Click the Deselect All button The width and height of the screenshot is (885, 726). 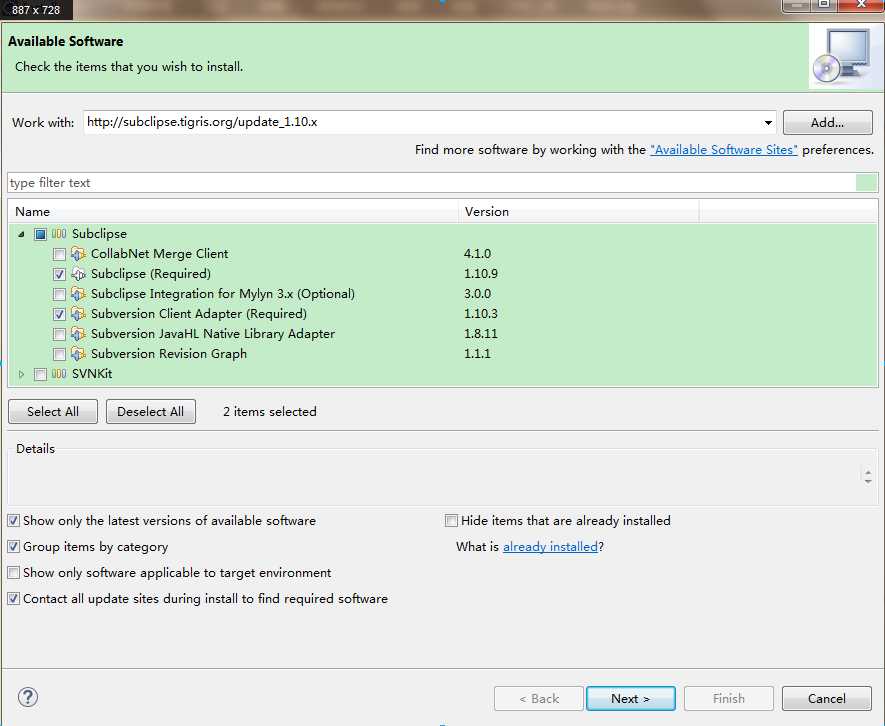click(x=151, y=412)
